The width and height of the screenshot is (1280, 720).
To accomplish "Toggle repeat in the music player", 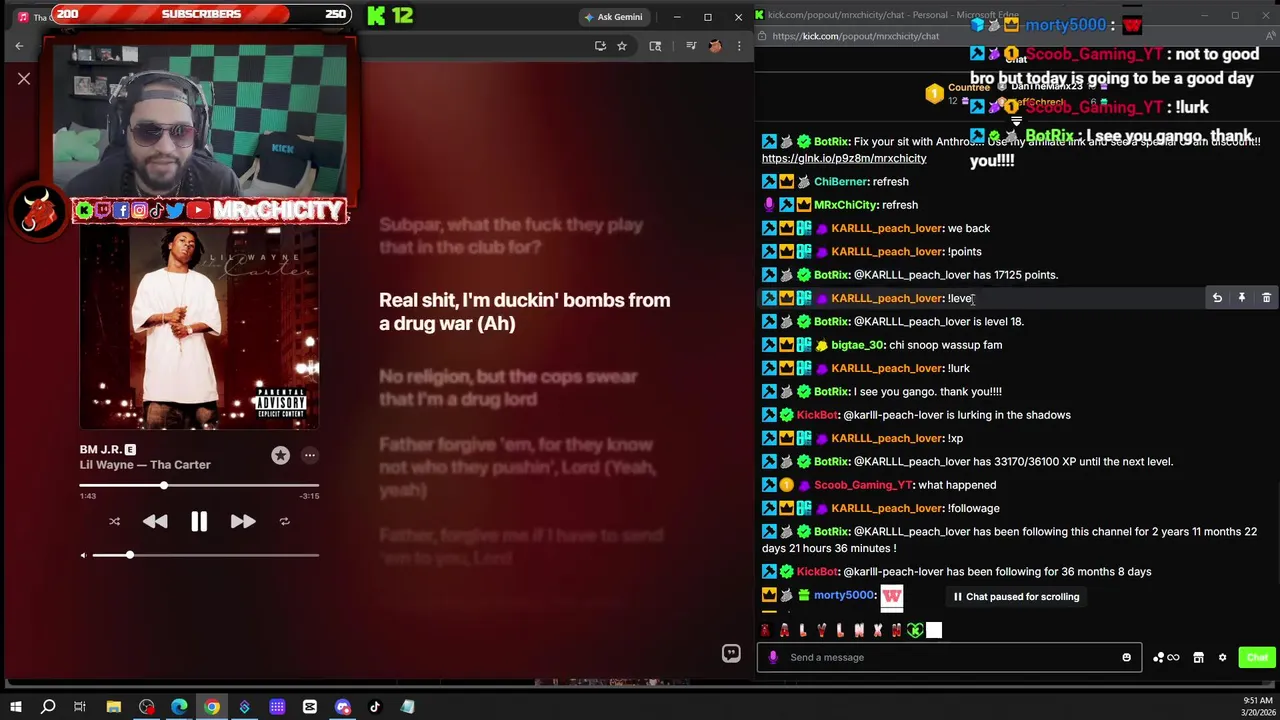I will coord(284,521).
